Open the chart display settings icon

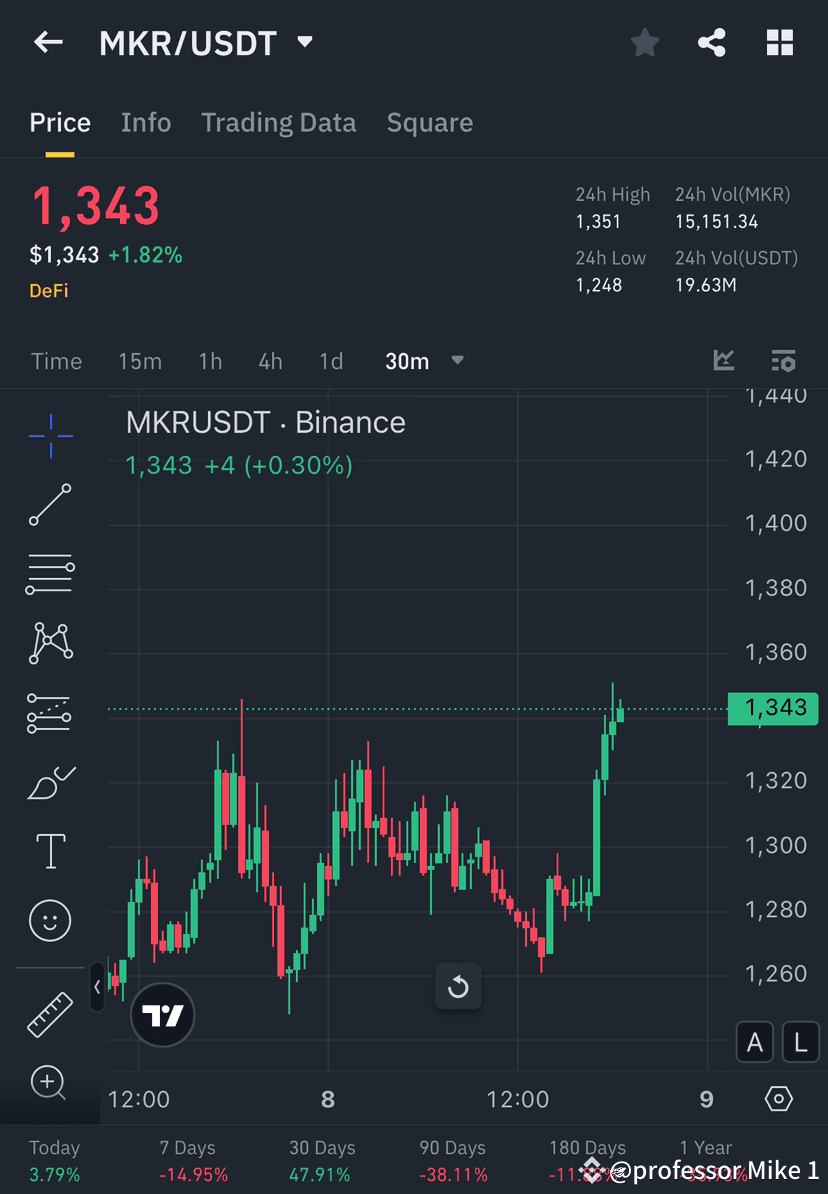pyautogui.click(x=783, y=361)
